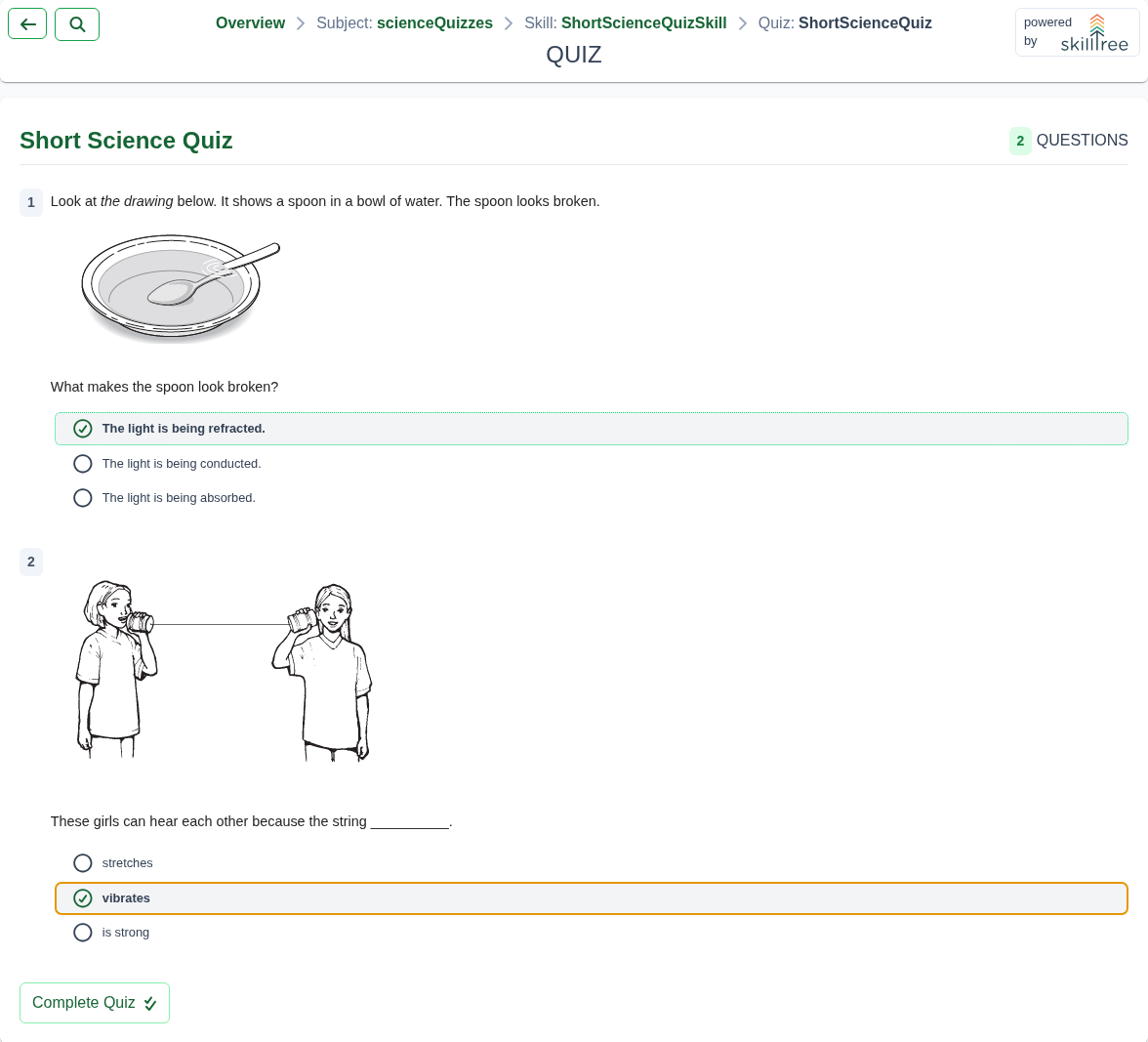Click the SkillTree logo
The image size is (1148, 1042).
point(1093,33)
